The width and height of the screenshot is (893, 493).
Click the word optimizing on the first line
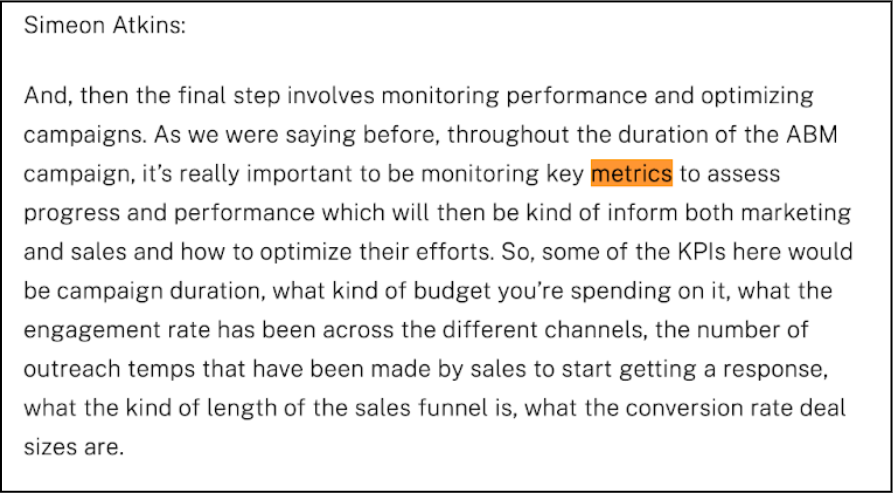point(756,97)
